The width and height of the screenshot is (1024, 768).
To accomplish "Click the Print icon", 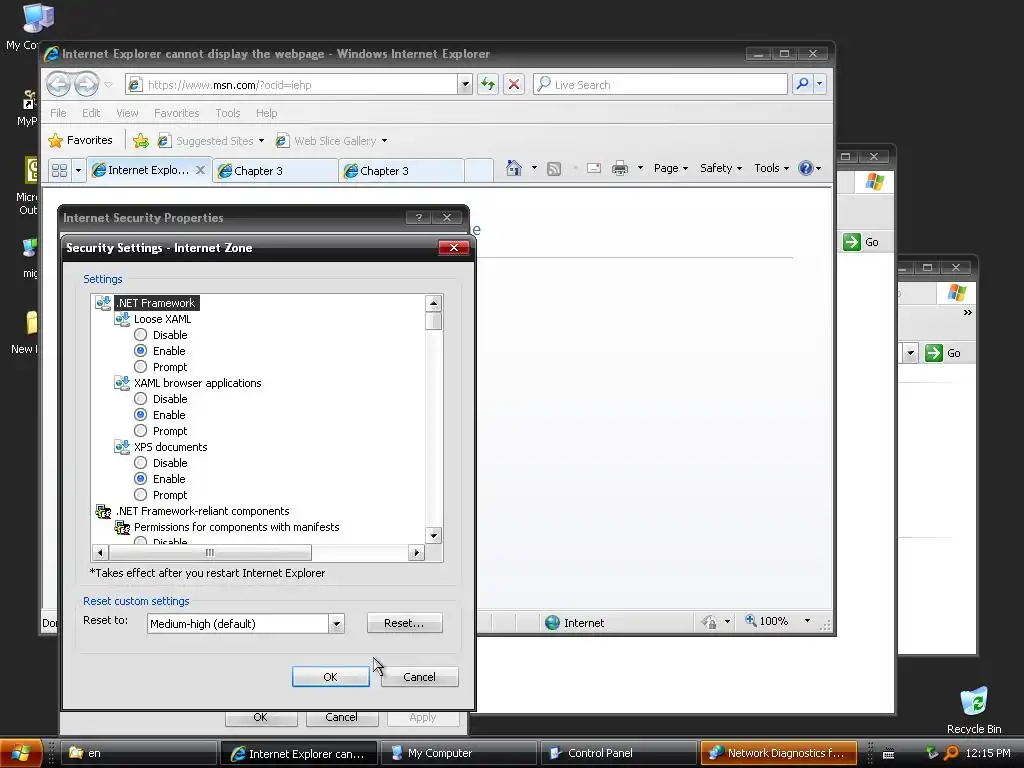I will pyautogui.click(x=620, y=168).
